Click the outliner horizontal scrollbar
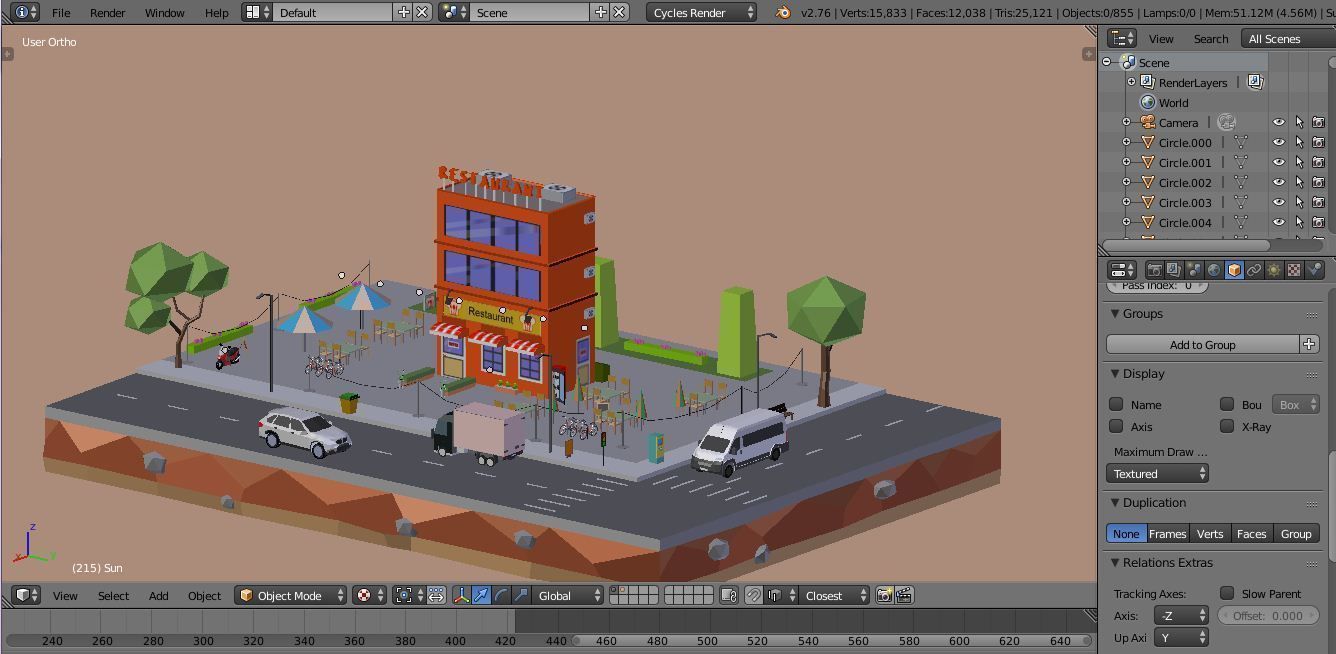 point(1186,245)
